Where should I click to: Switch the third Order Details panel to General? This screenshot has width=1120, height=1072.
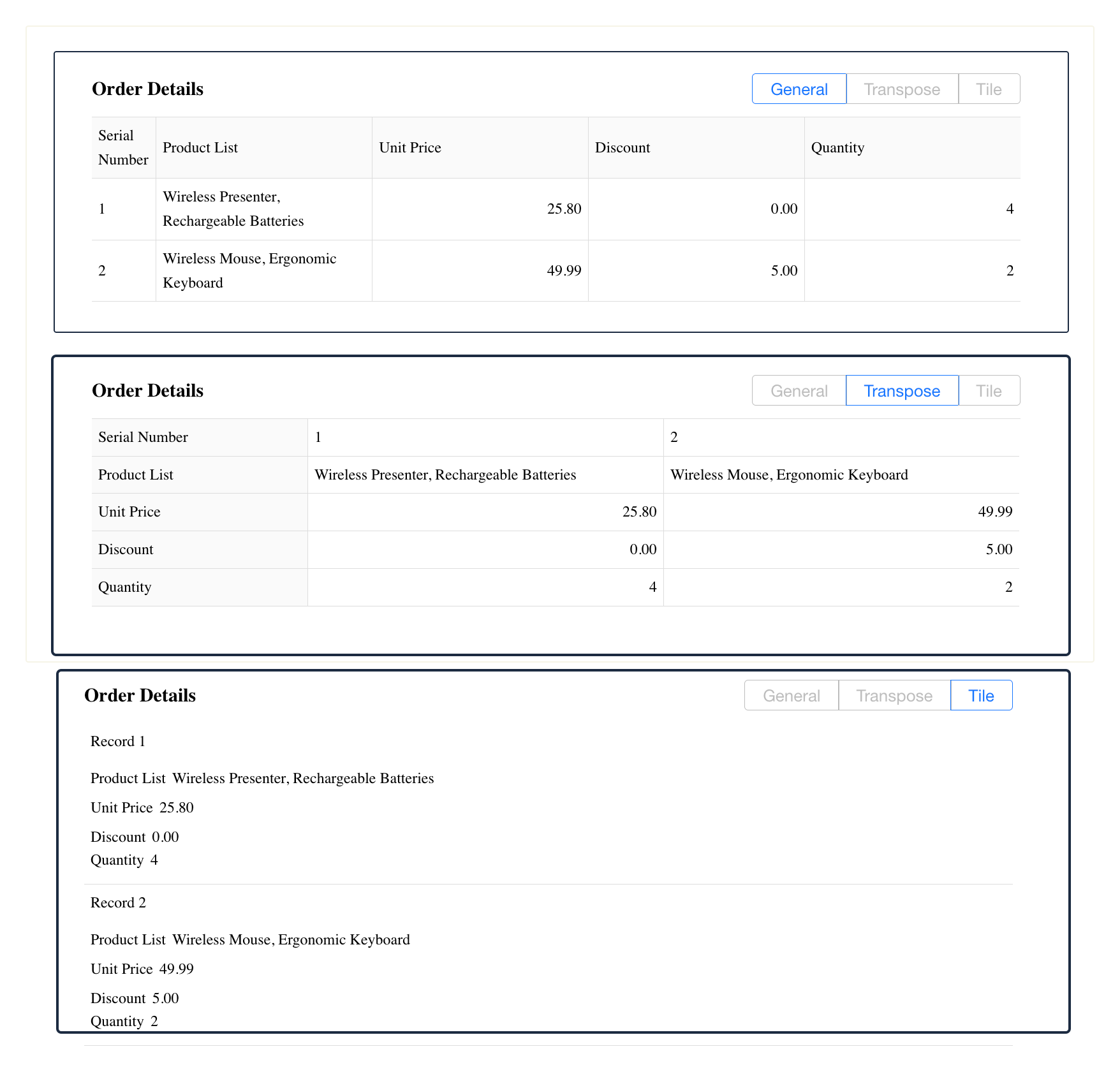[x=791, y=696]
